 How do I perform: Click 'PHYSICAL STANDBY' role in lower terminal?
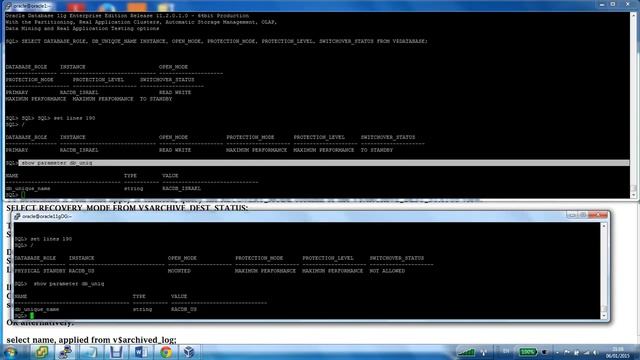[40, 271]
